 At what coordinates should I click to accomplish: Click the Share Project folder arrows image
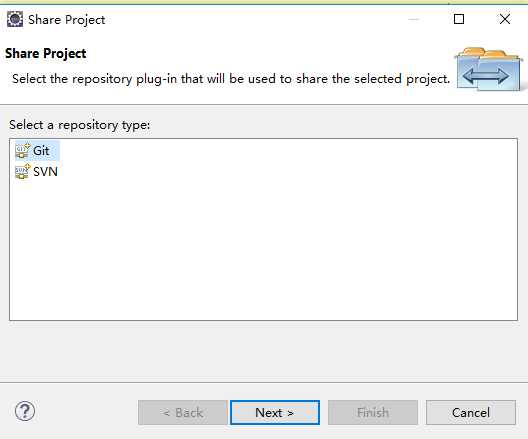click(x=489, y=70)
